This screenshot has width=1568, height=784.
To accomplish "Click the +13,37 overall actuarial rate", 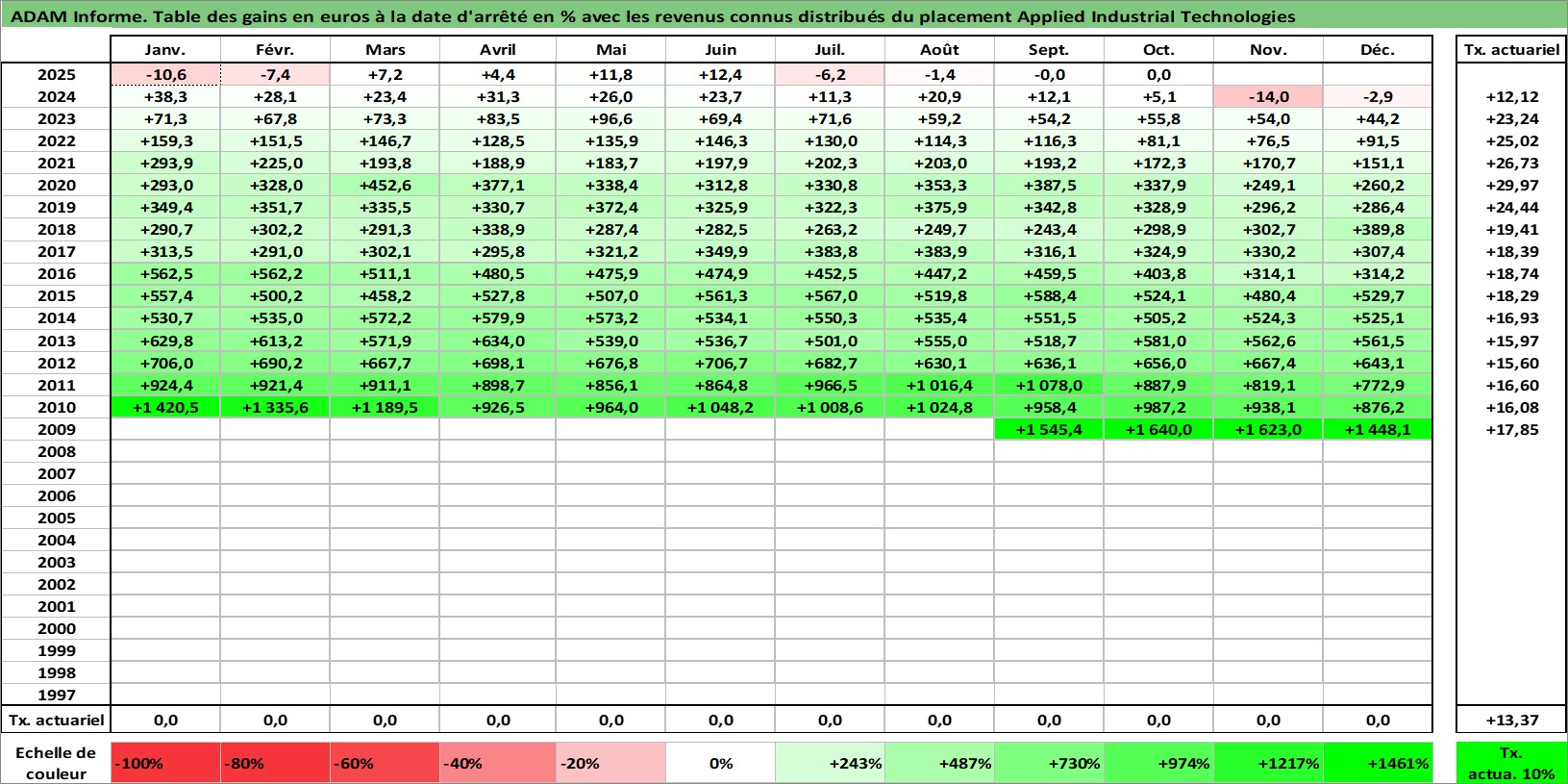I will click(1511, 720).
